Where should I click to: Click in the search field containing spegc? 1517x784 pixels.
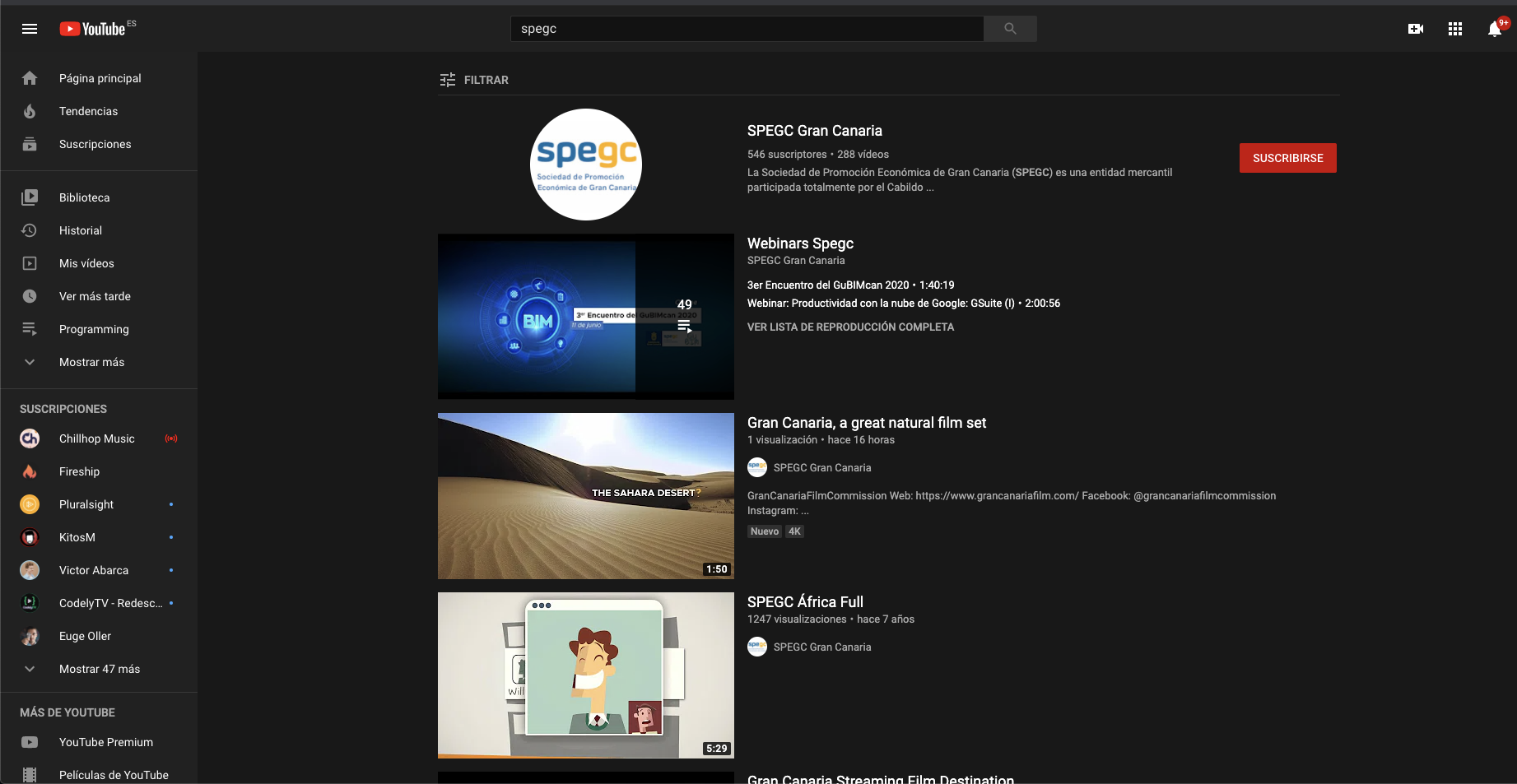747,29
